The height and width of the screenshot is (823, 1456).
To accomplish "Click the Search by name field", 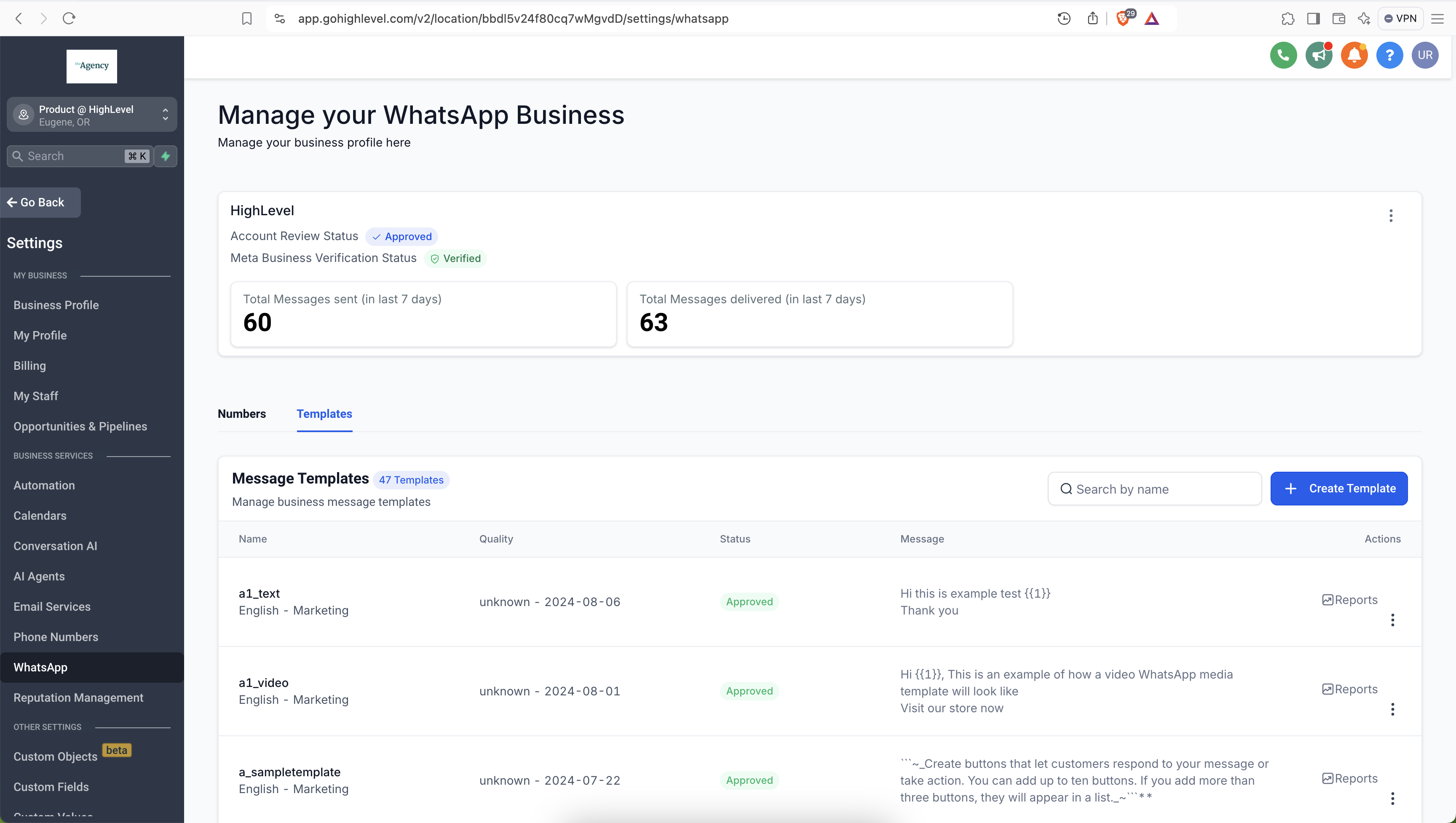I will [1154, 489].
